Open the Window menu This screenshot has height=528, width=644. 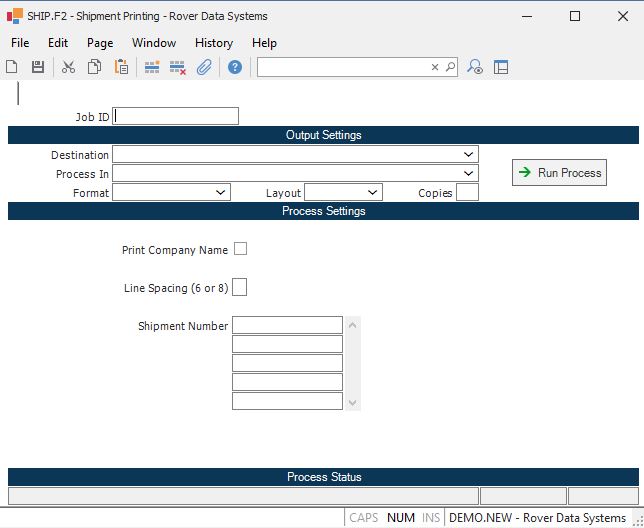coord(154,43)
